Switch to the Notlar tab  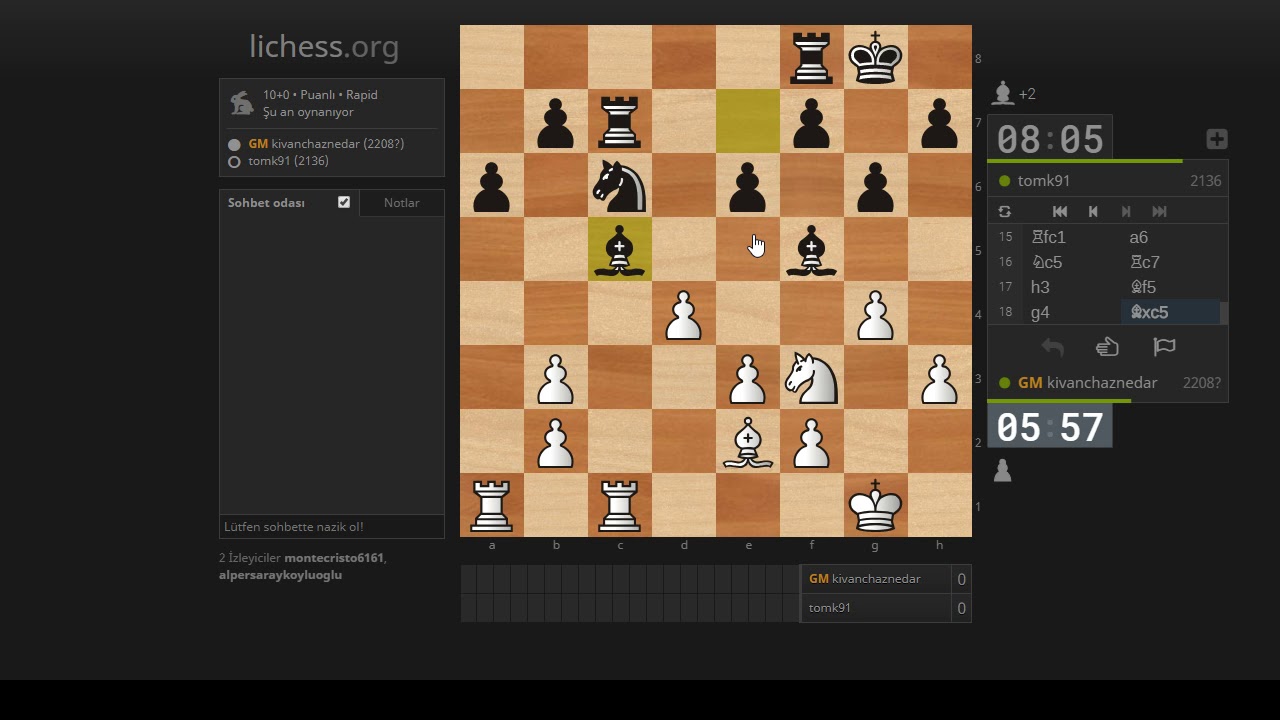pyautogui.click(x=401, y=203)
